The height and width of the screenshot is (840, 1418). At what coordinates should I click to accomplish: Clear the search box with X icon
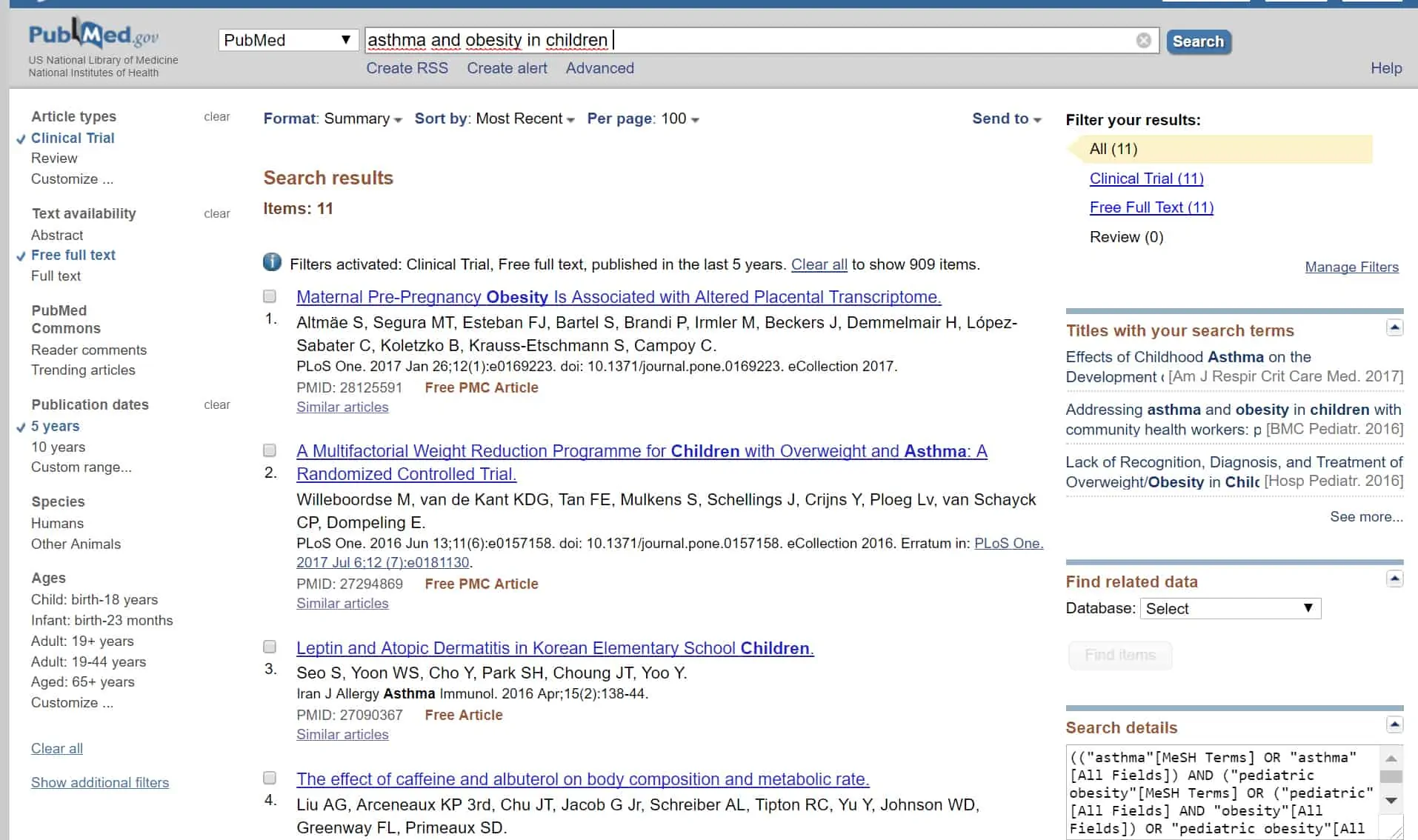pyautogui.click(x=1143, y=41)
